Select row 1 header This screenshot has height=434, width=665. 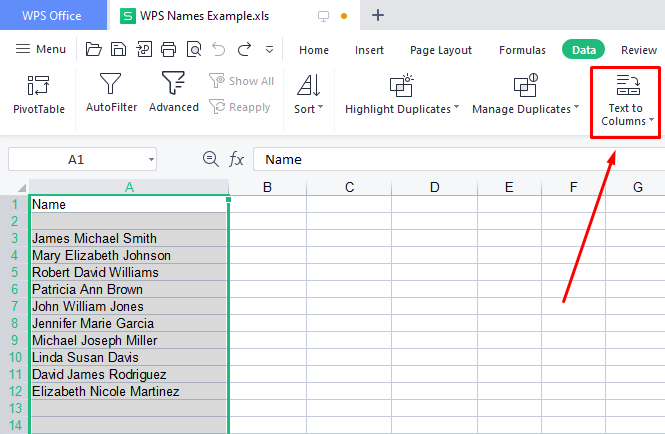point(14,204)
